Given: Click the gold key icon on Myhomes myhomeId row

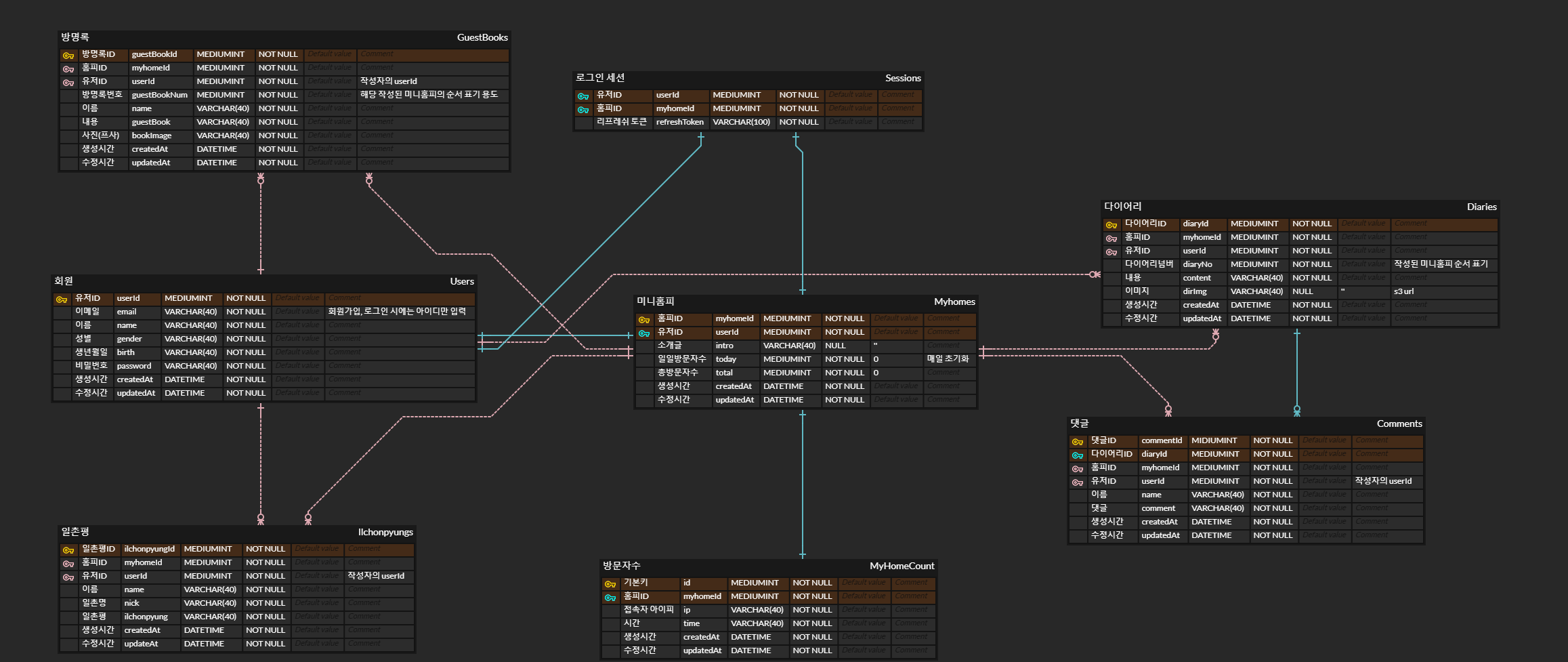Looking at the screenshot, I should (x=644, y=319).
